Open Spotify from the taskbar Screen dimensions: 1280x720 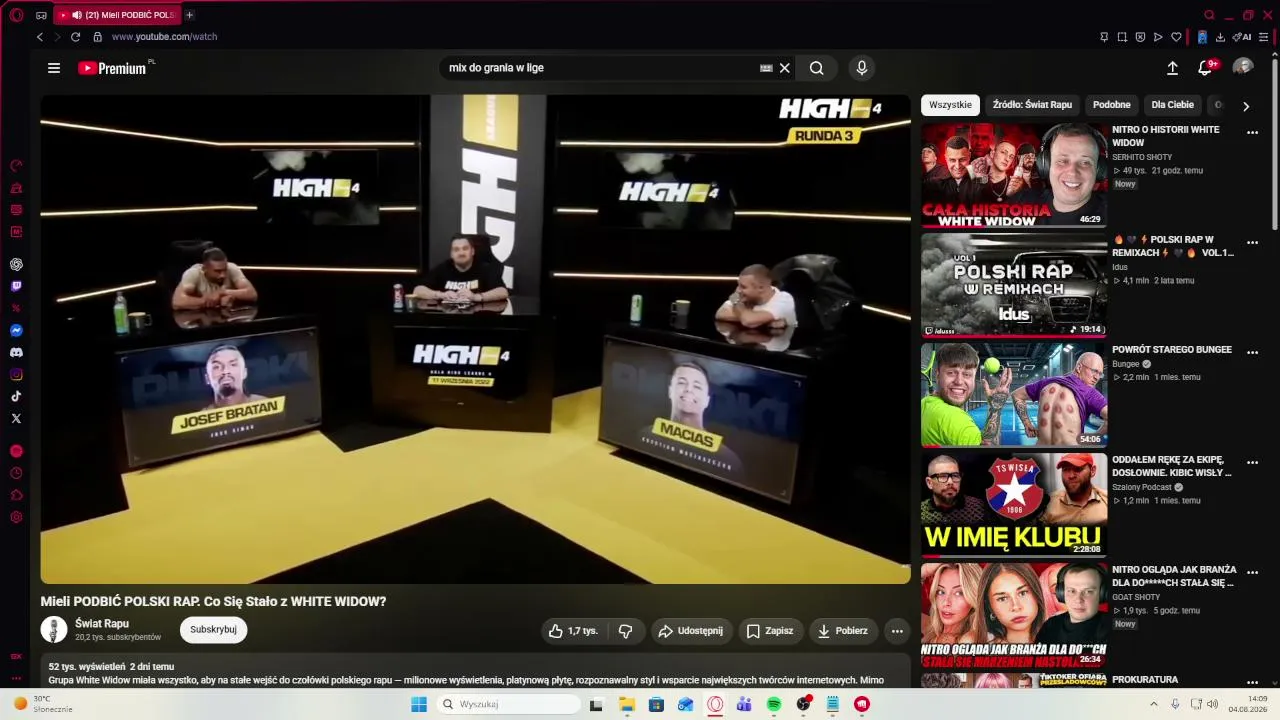pos(773,704)
